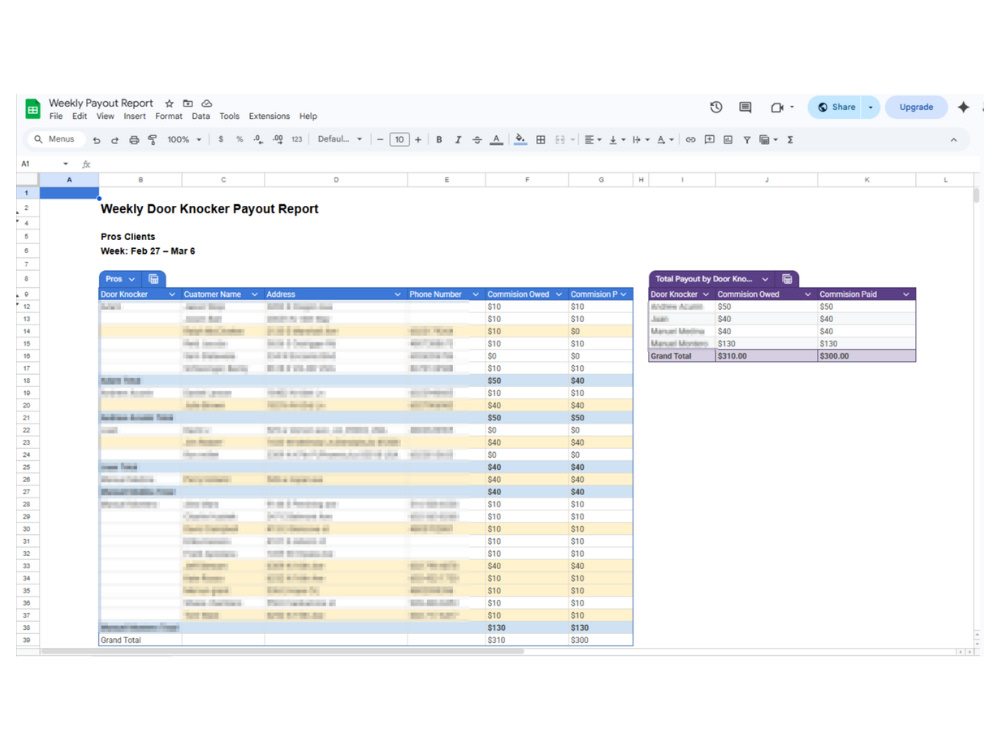This screenshot has width=1000, height=750.
Task: Click the Share button
Action: pyautogui.click(x=836, y=107)
